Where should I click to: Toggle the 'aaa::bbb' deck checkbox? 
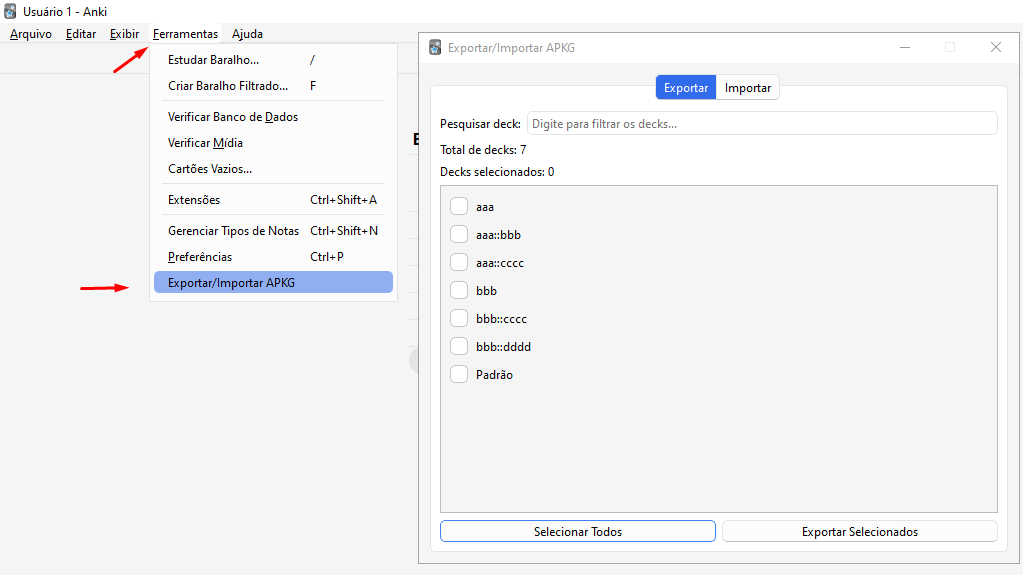pos(459,235)
